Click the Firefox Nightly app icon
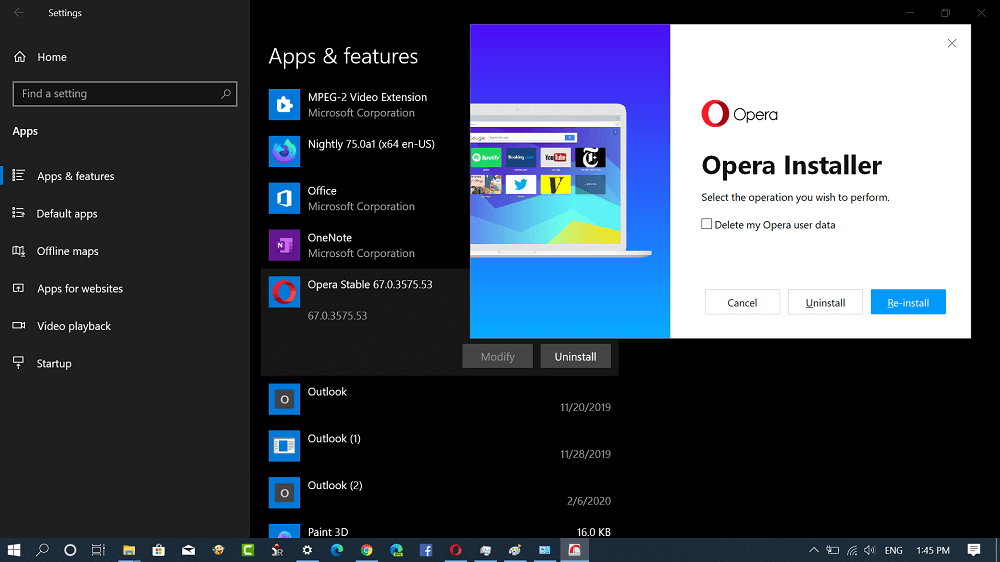This screenshot has width=1000, height=562. click(x=284, y=151)
